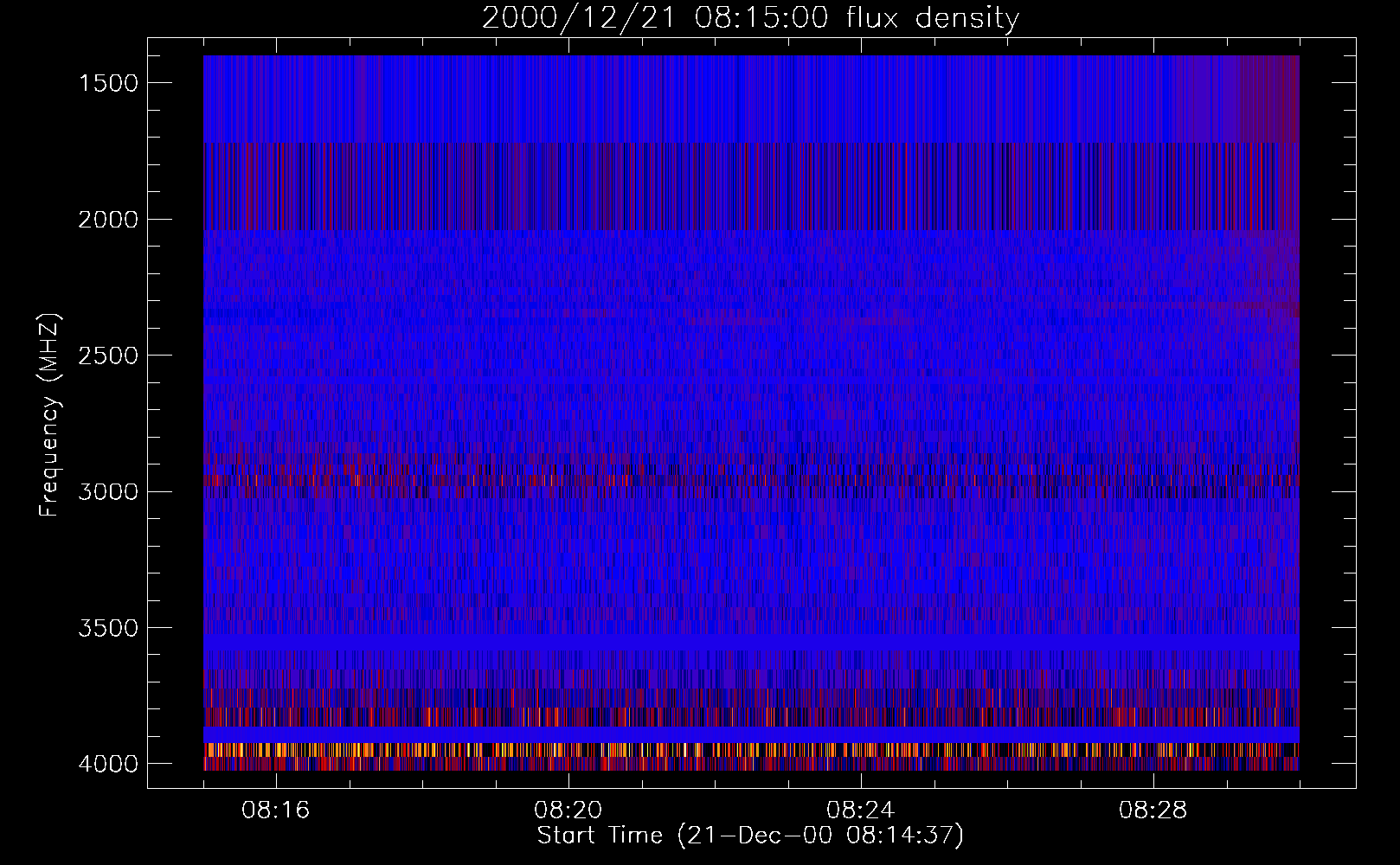Click the "Start Time (21-Dec-00 08:14:37)" label

(750, 836)
